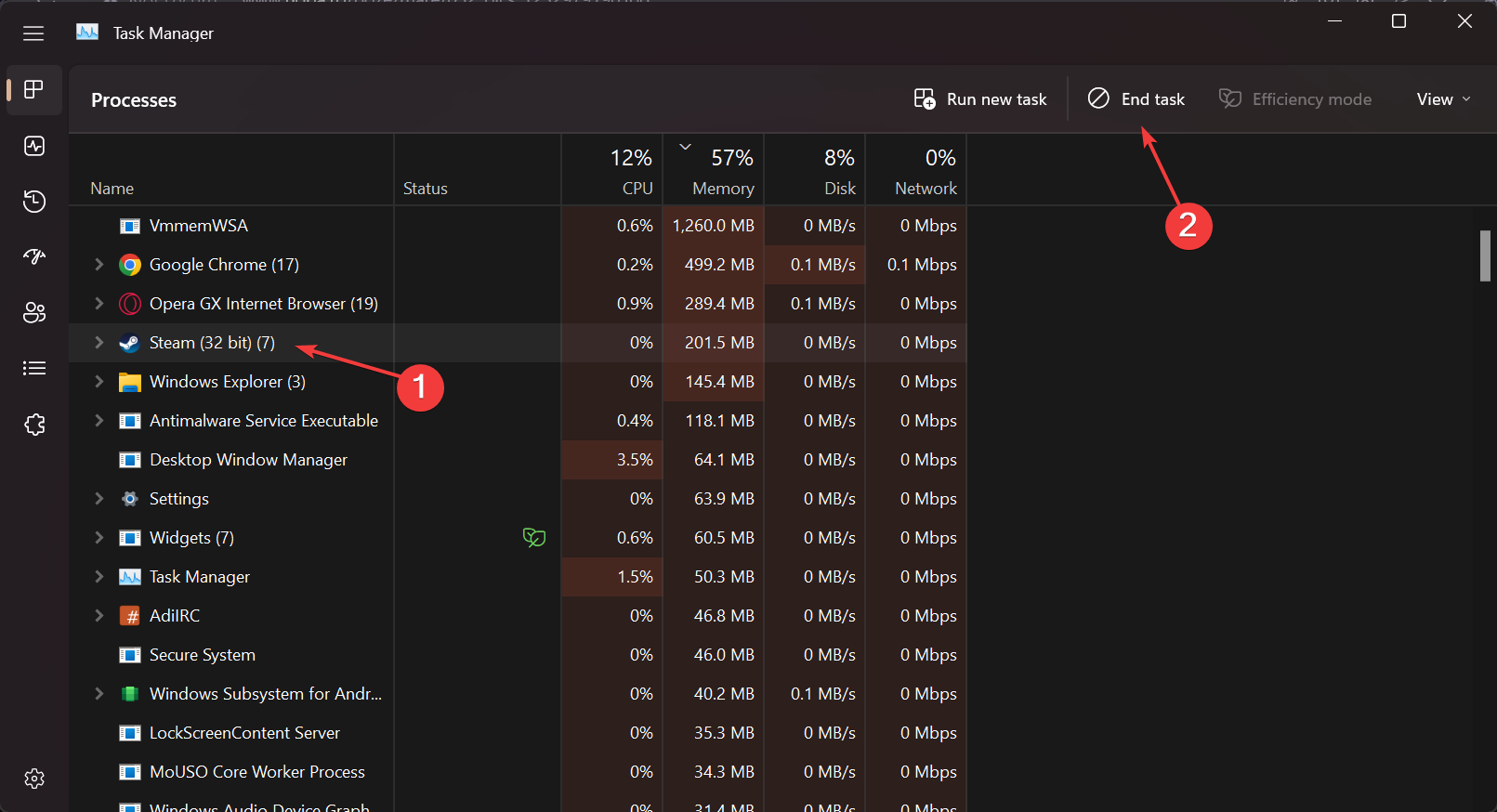Click the Secure System process icon
Image resolution: width=1497 pixels, height=812 pixels.
click(130, 655)
